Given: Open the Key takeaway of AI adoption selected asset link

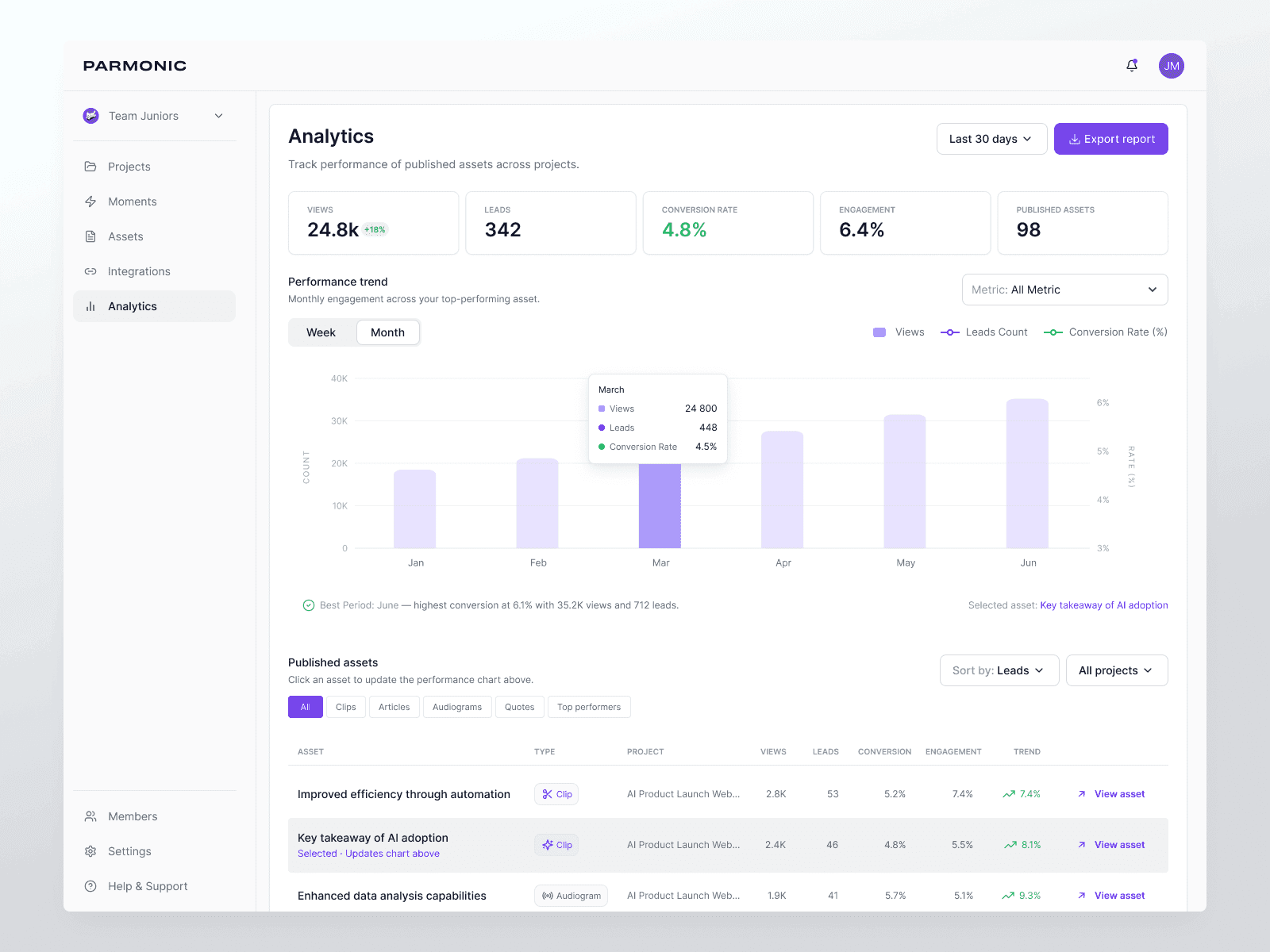Looking at the screenshot, I should 1104,605.
